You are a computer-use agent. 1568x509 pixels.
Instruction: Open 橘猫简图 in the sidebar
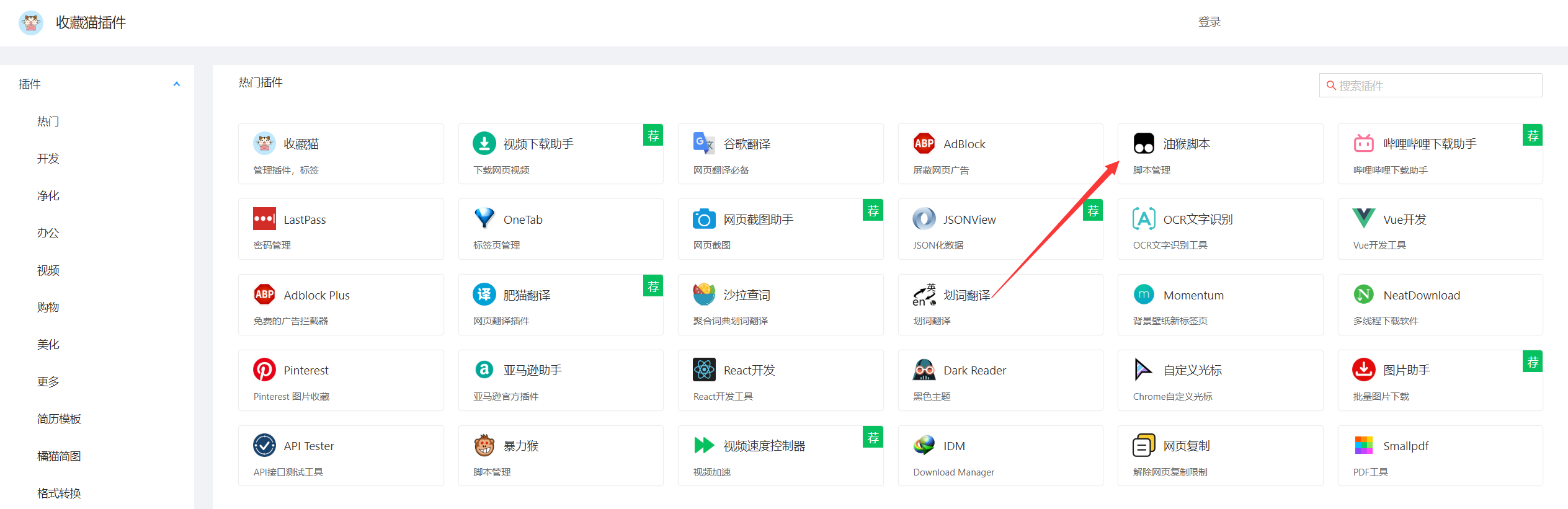click(59, 456)
